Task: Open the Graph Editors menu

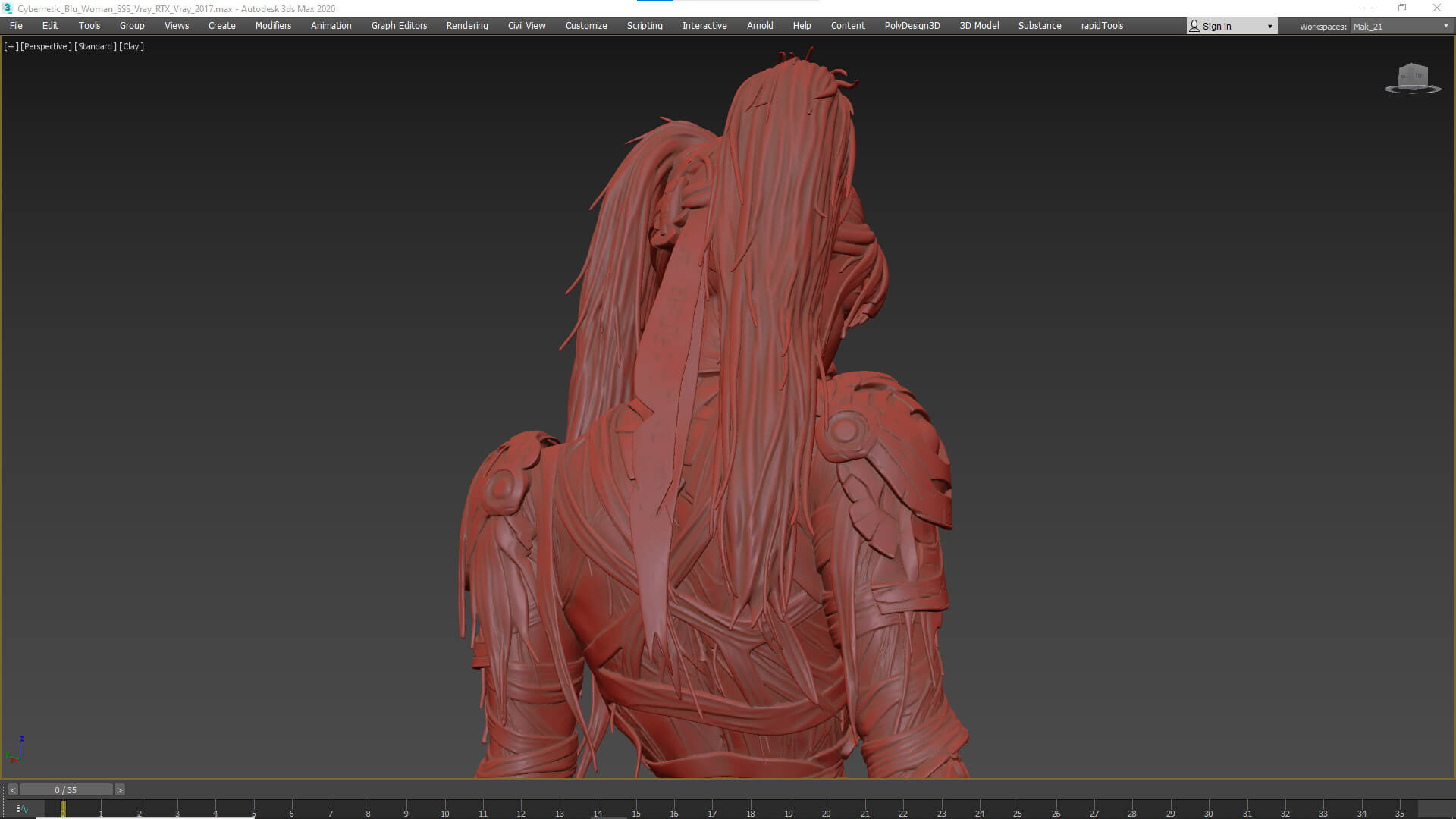Action: point(399,26)
